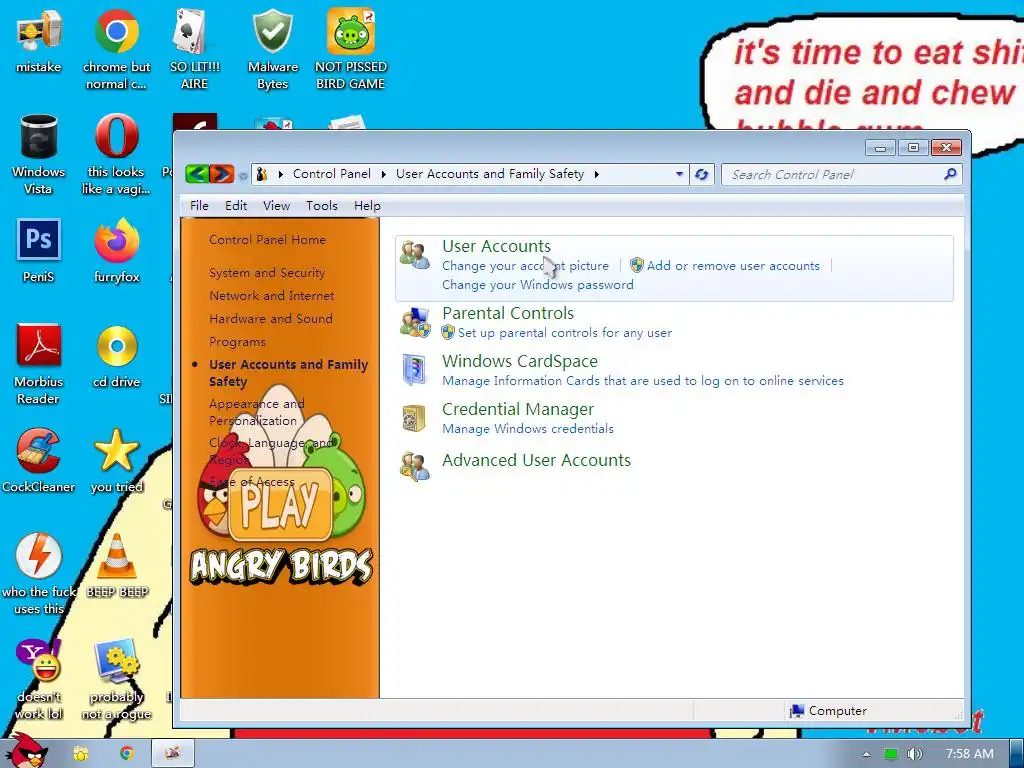
Task: Expand arrow after 'User Accounts and Family Safety' breadcrumb
Action: (596, 174)
